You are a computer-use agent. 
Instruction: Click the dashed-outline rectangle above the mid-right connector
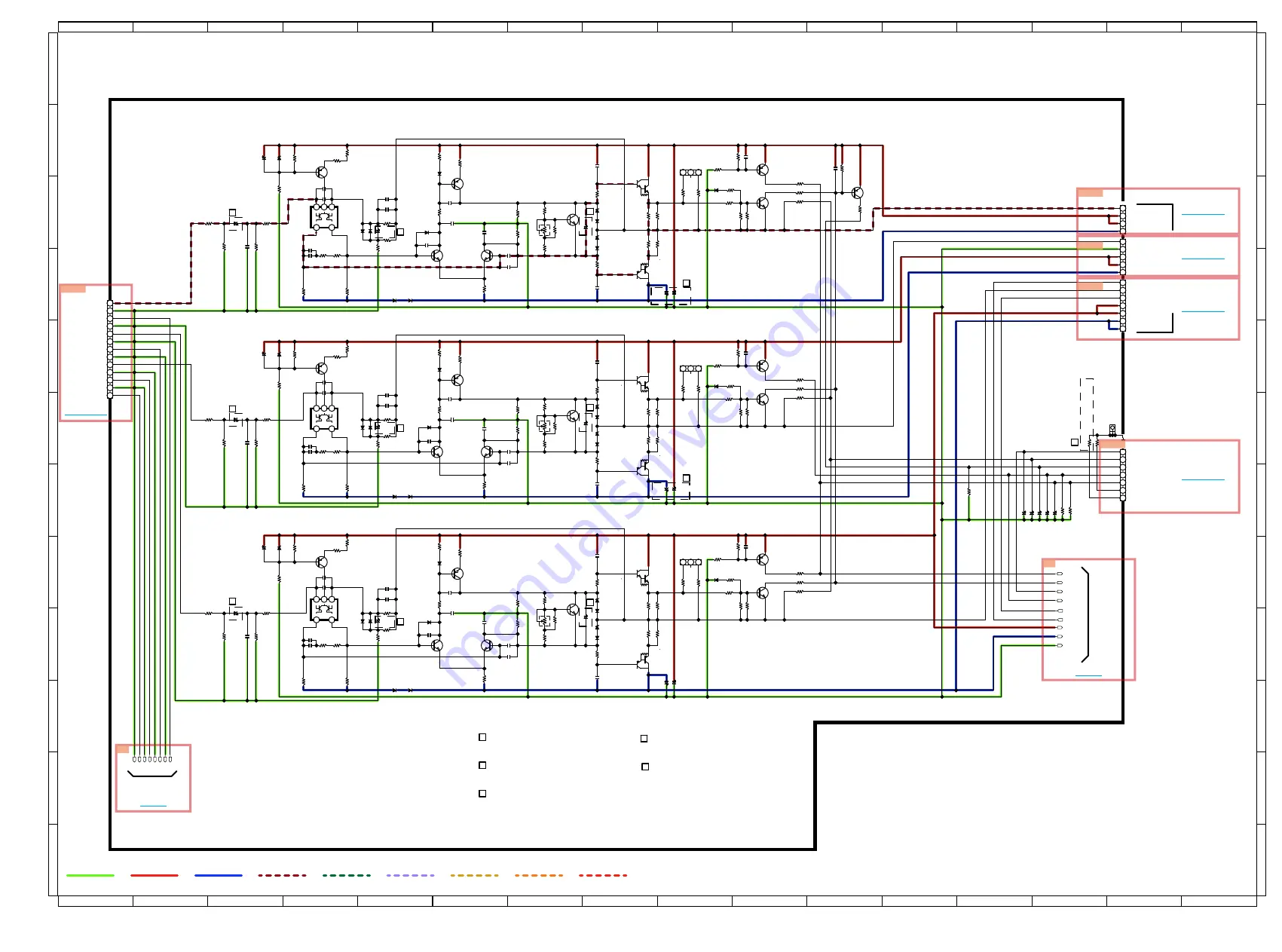[x=1087, y=415]
